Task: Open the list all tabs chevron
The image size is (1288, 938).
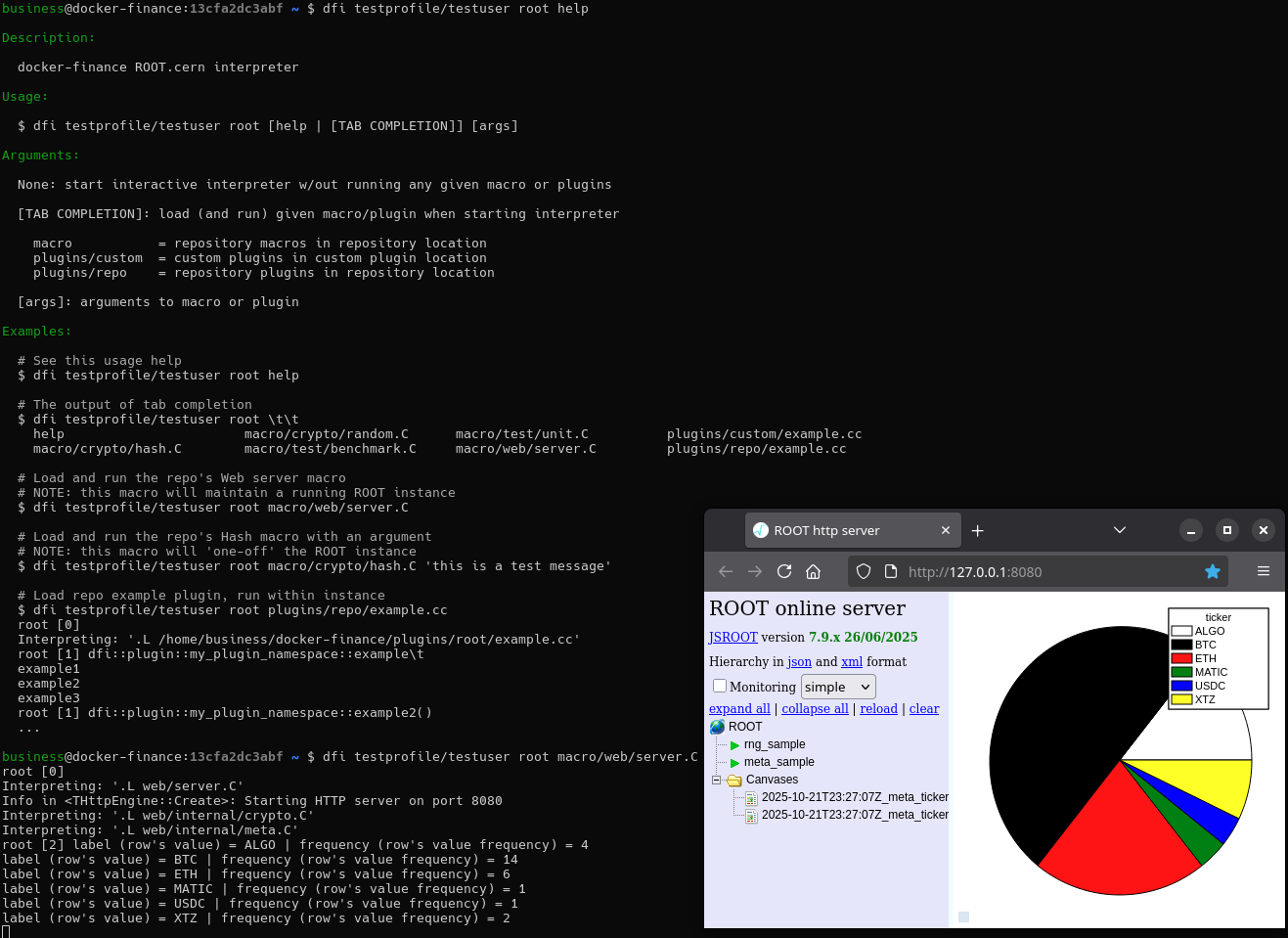Action: 1120,530
